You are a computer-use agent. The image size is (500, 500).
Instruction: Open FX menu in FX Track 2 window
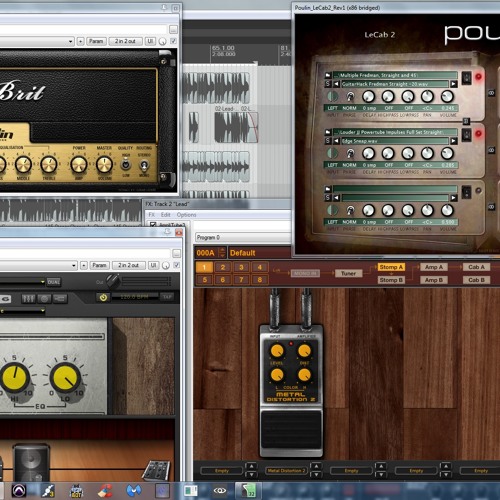[152, 215]
